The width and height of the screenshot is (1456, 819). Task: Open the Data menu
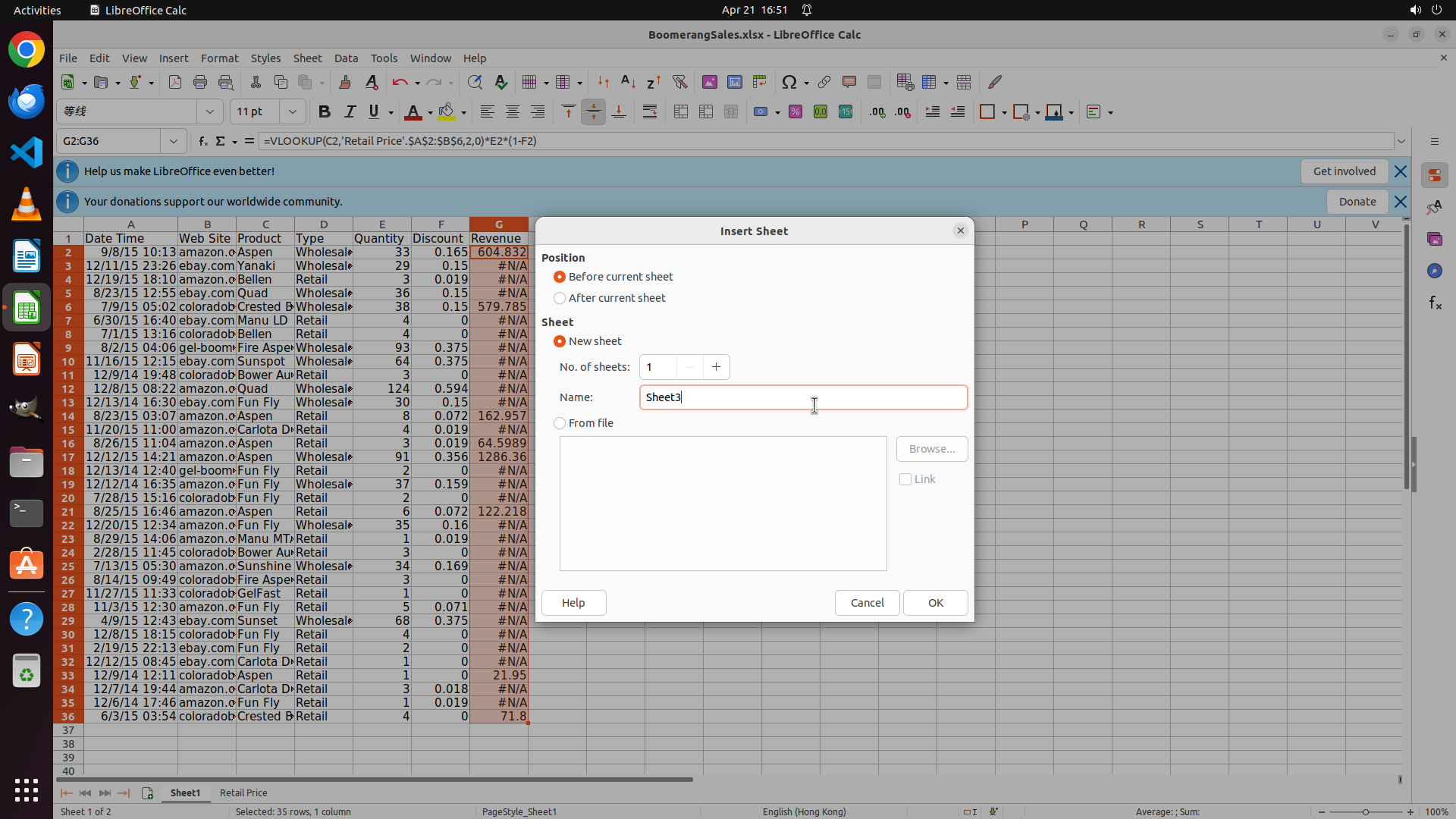click(x=346, y=58)
